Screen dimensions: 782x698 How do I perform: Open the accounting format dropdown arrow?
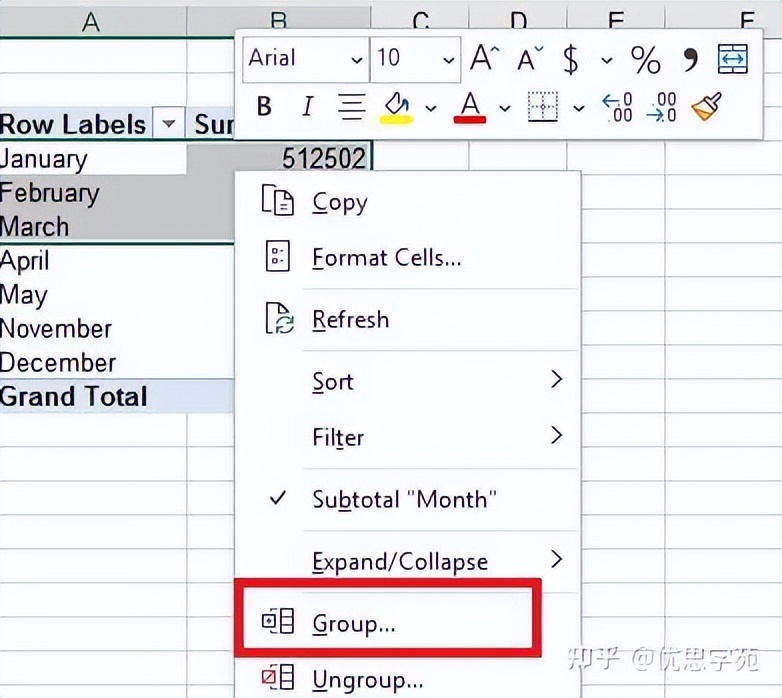606,60
